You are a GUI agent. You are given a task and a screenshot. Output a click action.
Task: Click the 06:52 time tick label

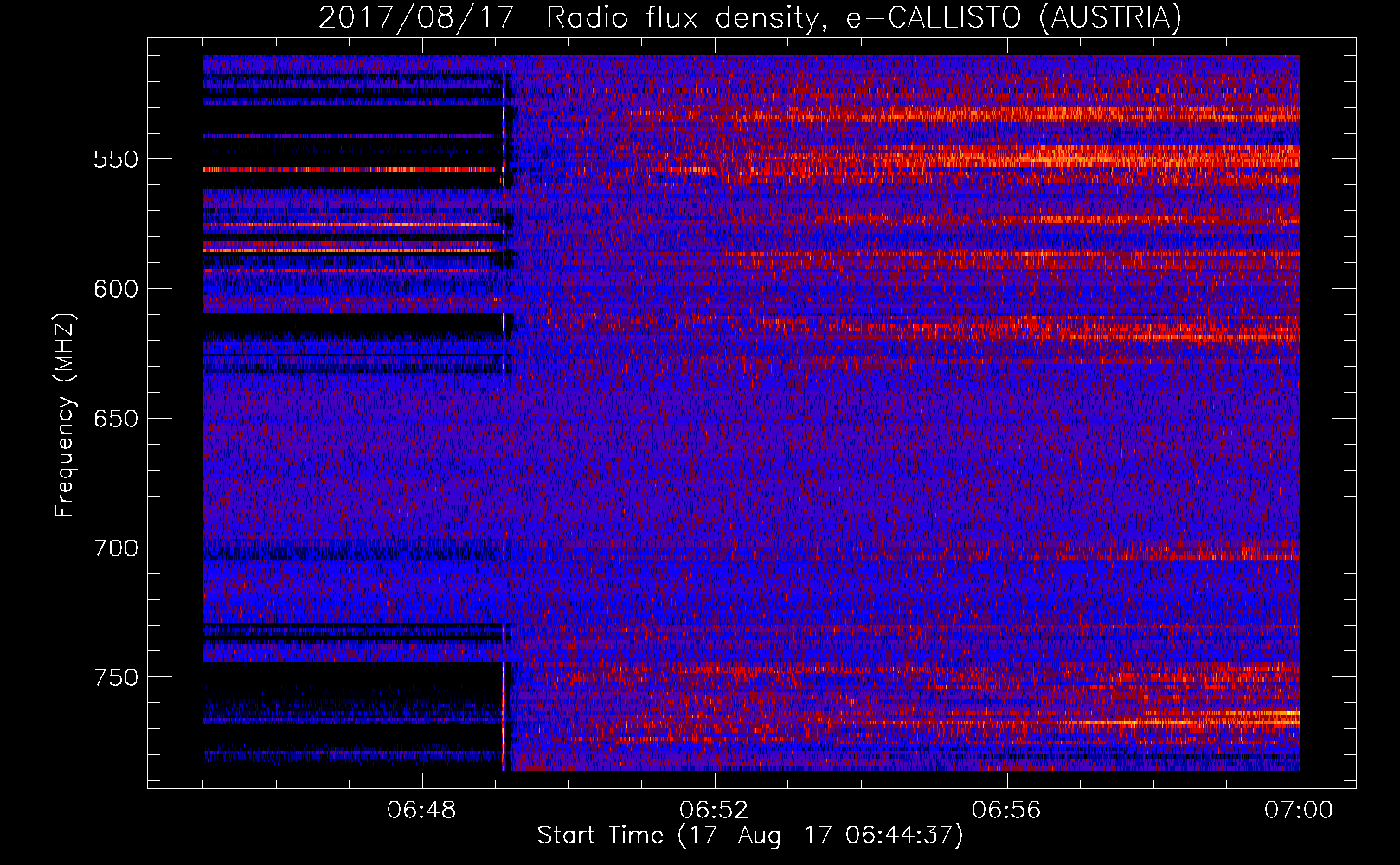tap(714, 811)
